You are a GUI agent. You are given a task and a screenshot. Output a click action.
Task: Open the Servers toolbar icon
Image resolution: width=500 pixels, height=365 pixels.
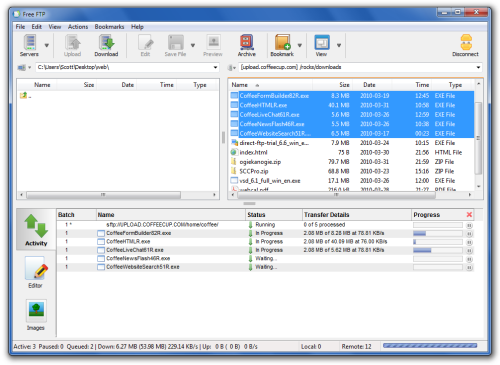tap(29, 45)
